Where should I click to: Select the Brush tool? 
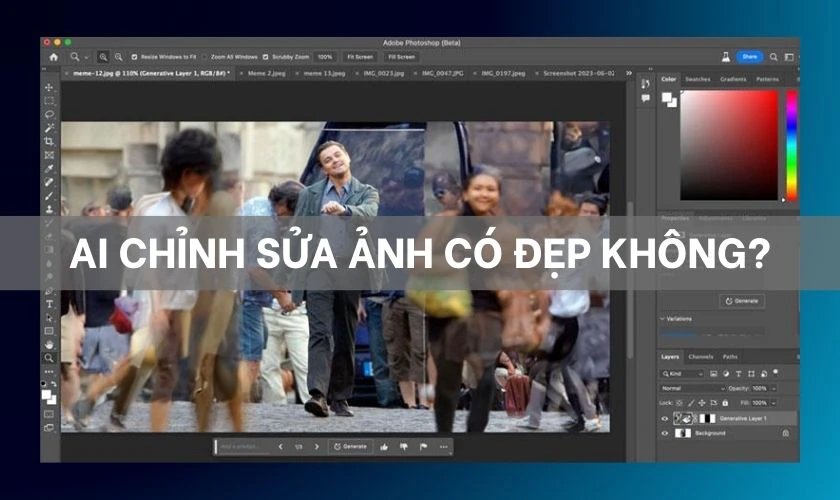pyautogui.click(x=49, y=196)
